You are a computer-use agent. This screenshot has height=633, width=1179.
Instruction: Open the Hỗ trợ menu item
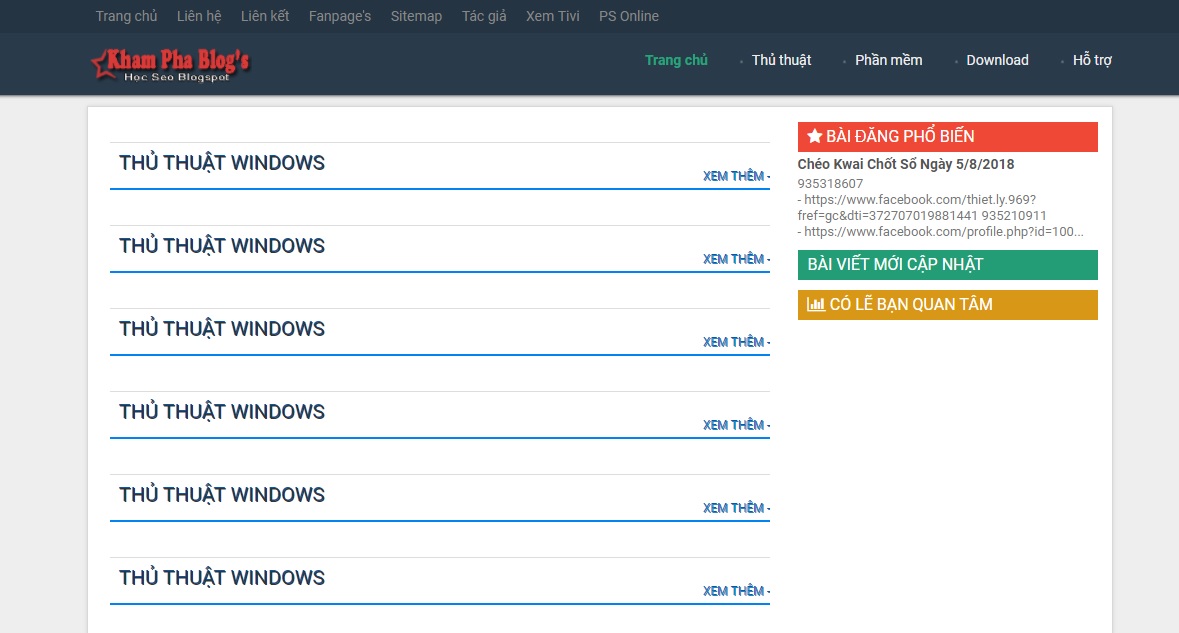1092,60
